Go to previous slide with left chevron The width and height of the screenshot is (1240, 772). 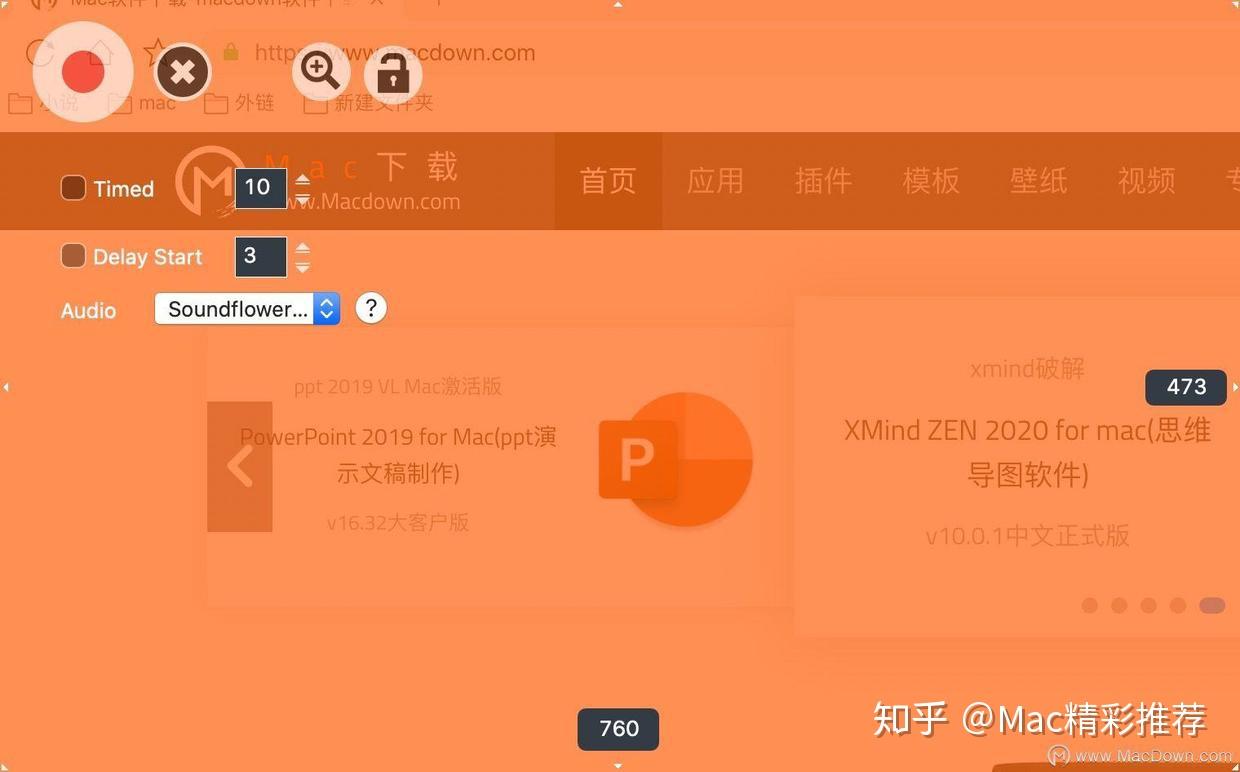click(240, 466)
